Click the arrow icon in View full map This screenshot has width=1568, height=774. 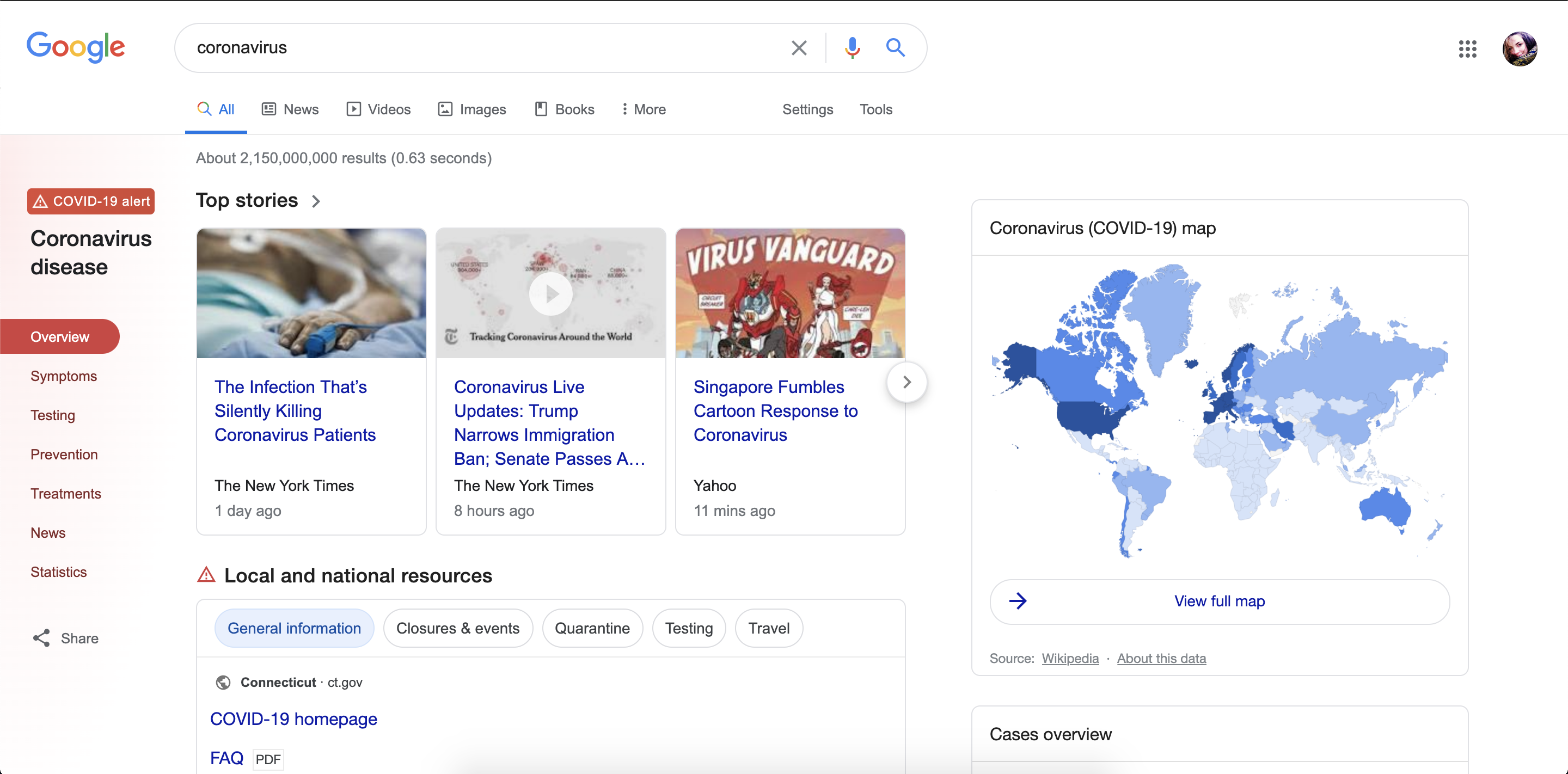(1018, 601)
